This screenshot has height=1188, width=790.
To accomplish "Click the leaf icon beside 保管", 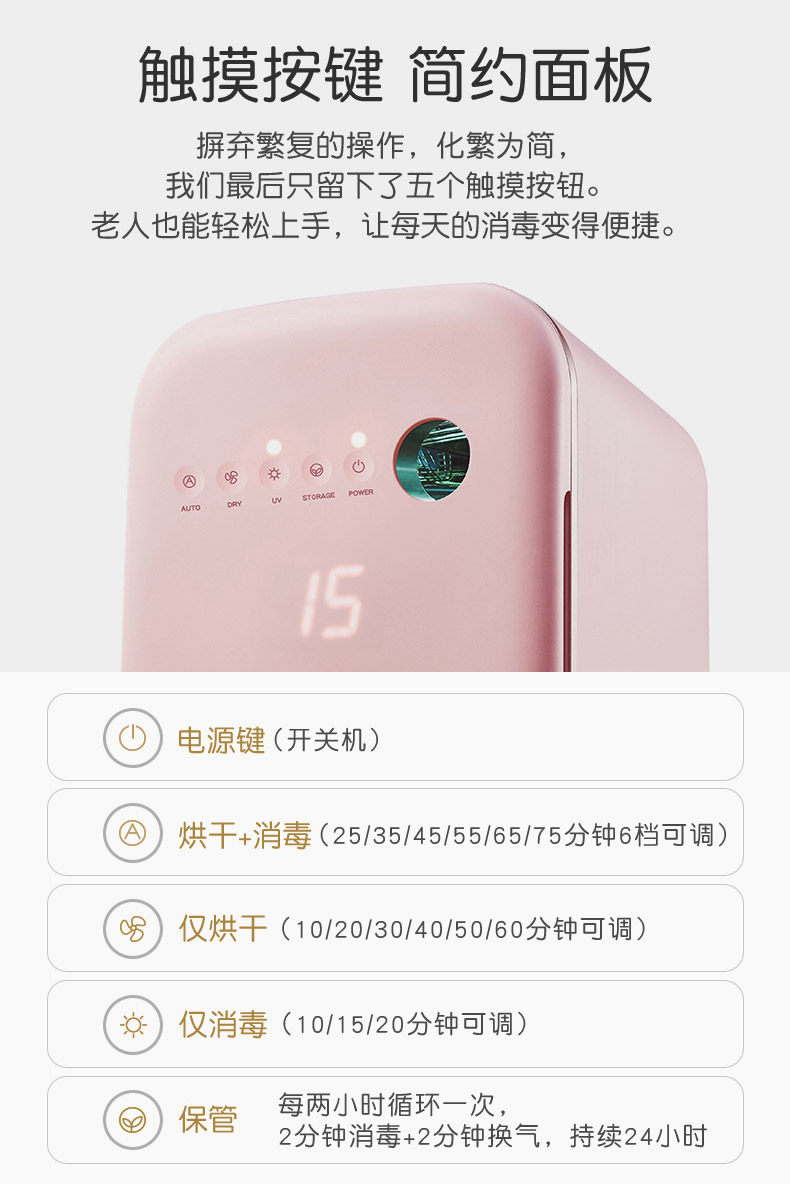I will (x=133, y=1120).
